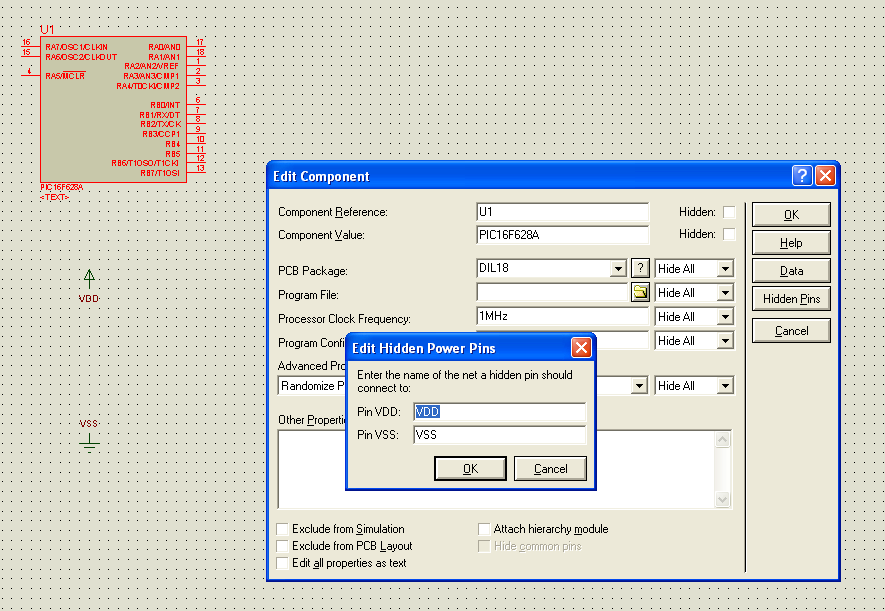Close the Edit Component dialog window
The width and height of the screenshot is (885, 611).
[x=825, y=176]
